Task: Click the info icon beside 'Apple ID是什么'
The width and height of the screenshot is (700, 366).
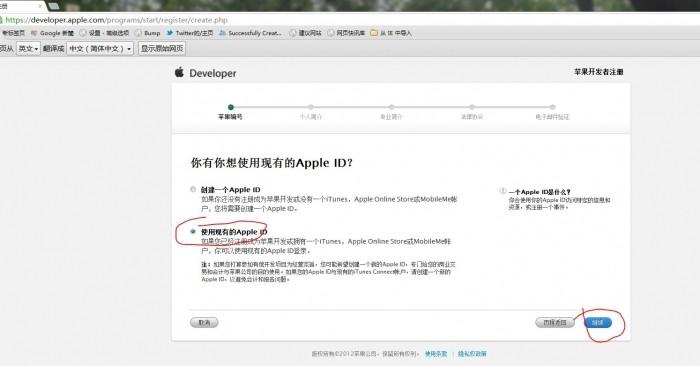Action: click(503, 191)
